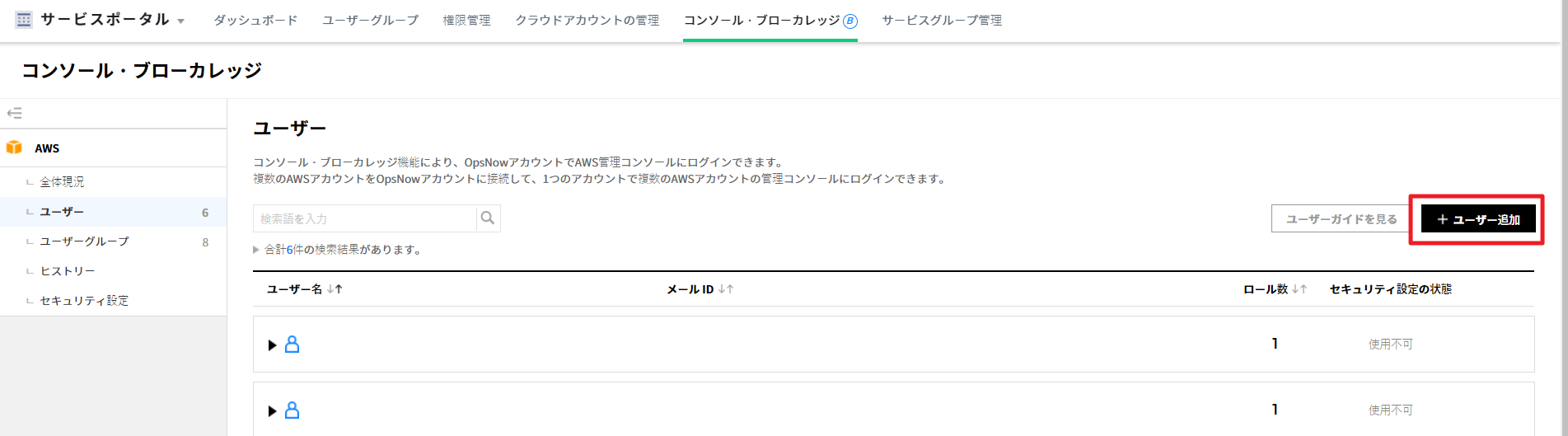1568x436 pixels.
Task: Click the ユーザー追加 button
Action: point(1478,219)
